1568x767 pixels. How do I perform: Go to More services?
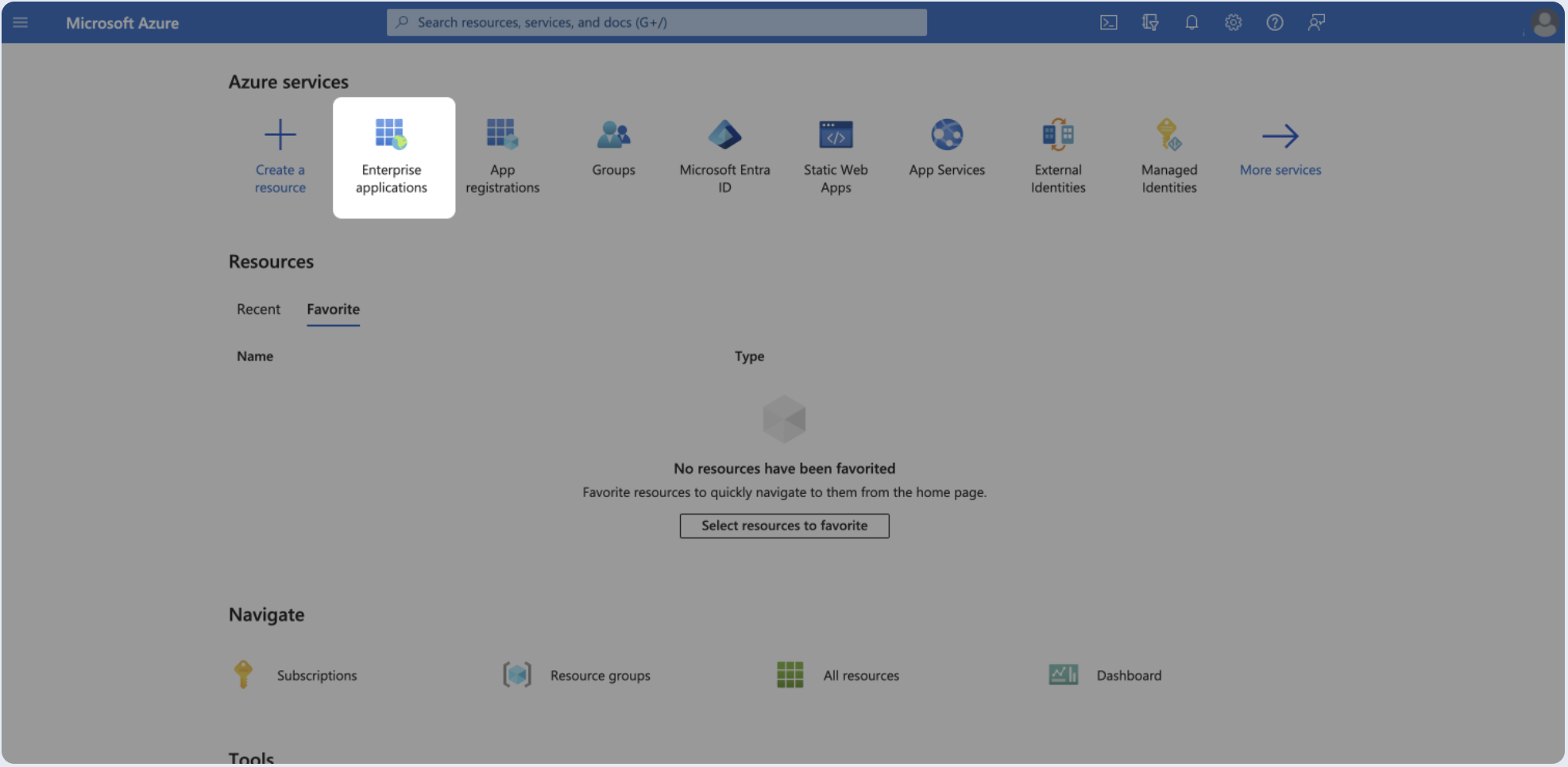pyautogui.click(x=1280, y=149)
